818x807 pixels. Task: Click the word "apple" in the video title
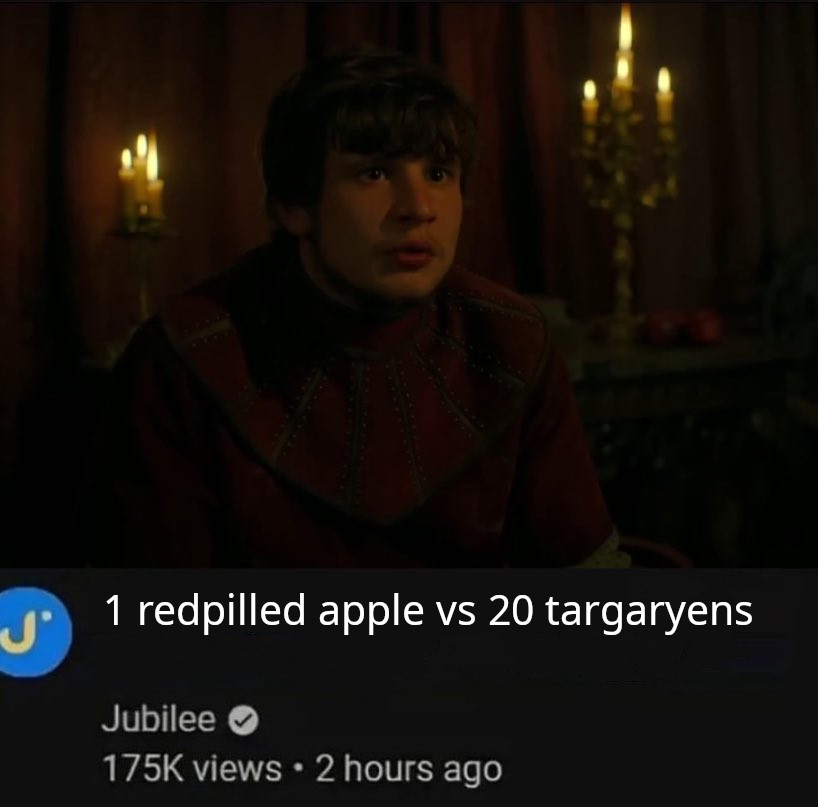tap(371, 613)
